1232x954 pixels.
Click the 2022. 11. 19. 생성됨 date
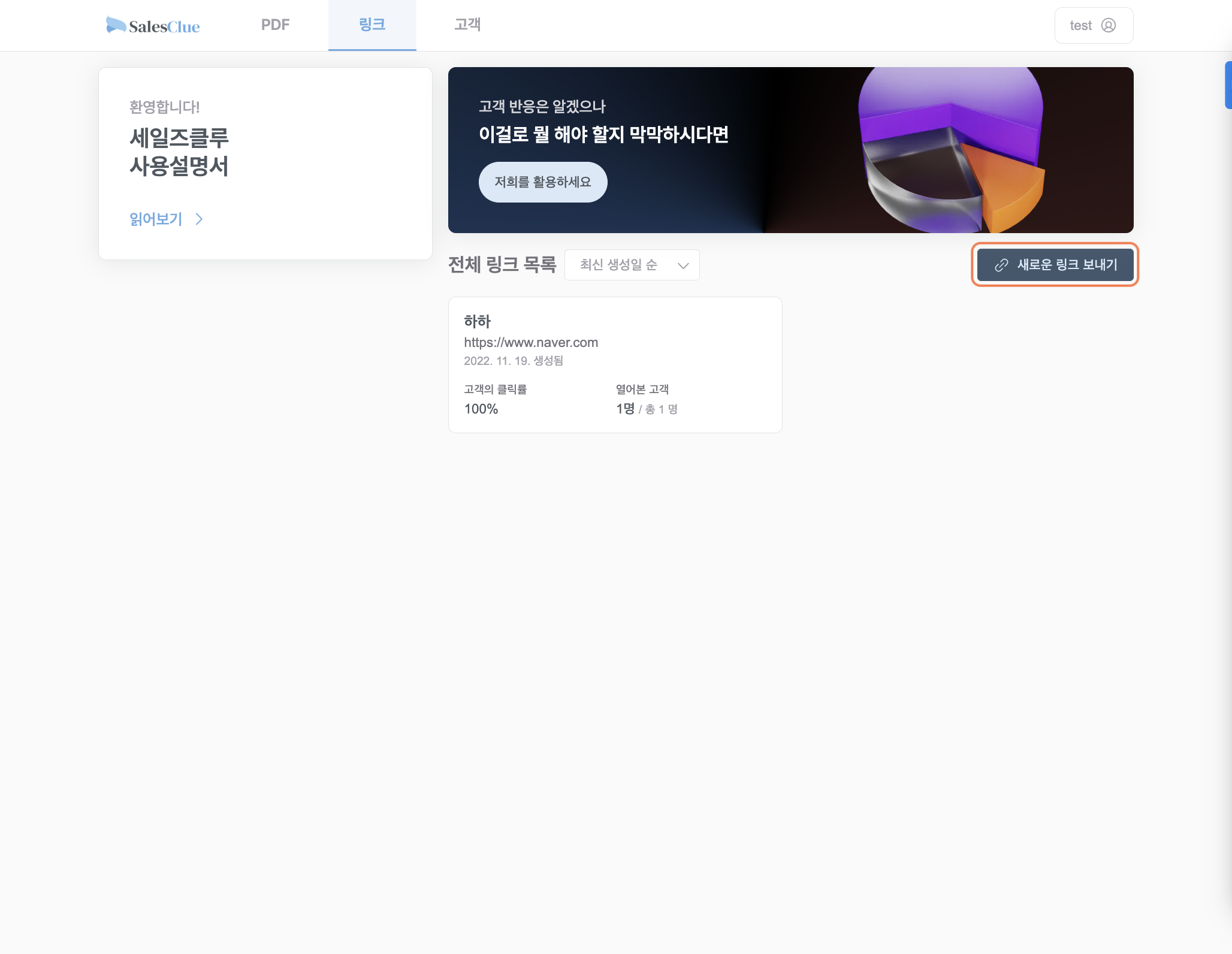tap(514, 361)
